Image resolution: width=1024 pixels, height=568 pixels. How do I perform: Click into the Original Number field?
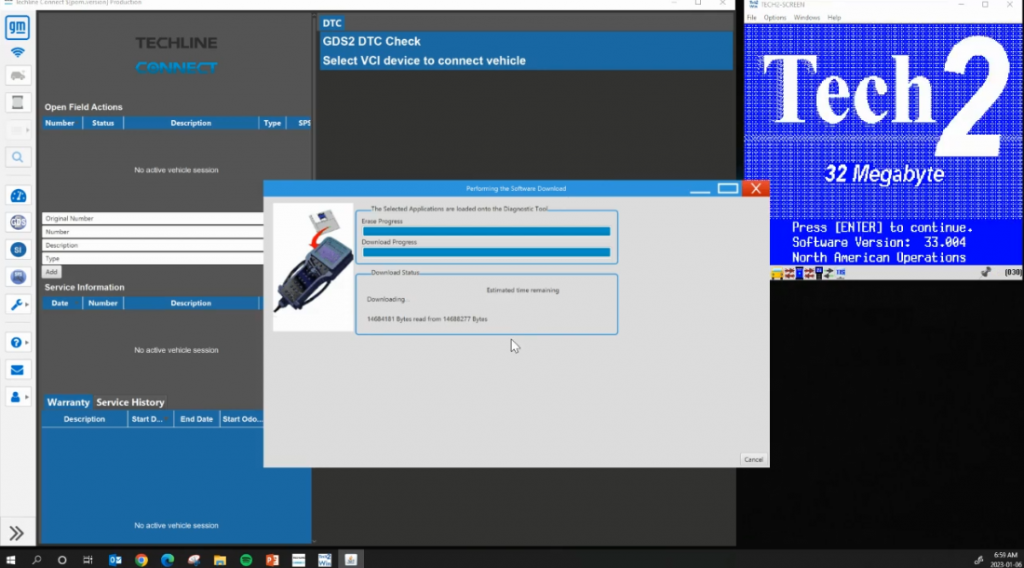(153, 219)
